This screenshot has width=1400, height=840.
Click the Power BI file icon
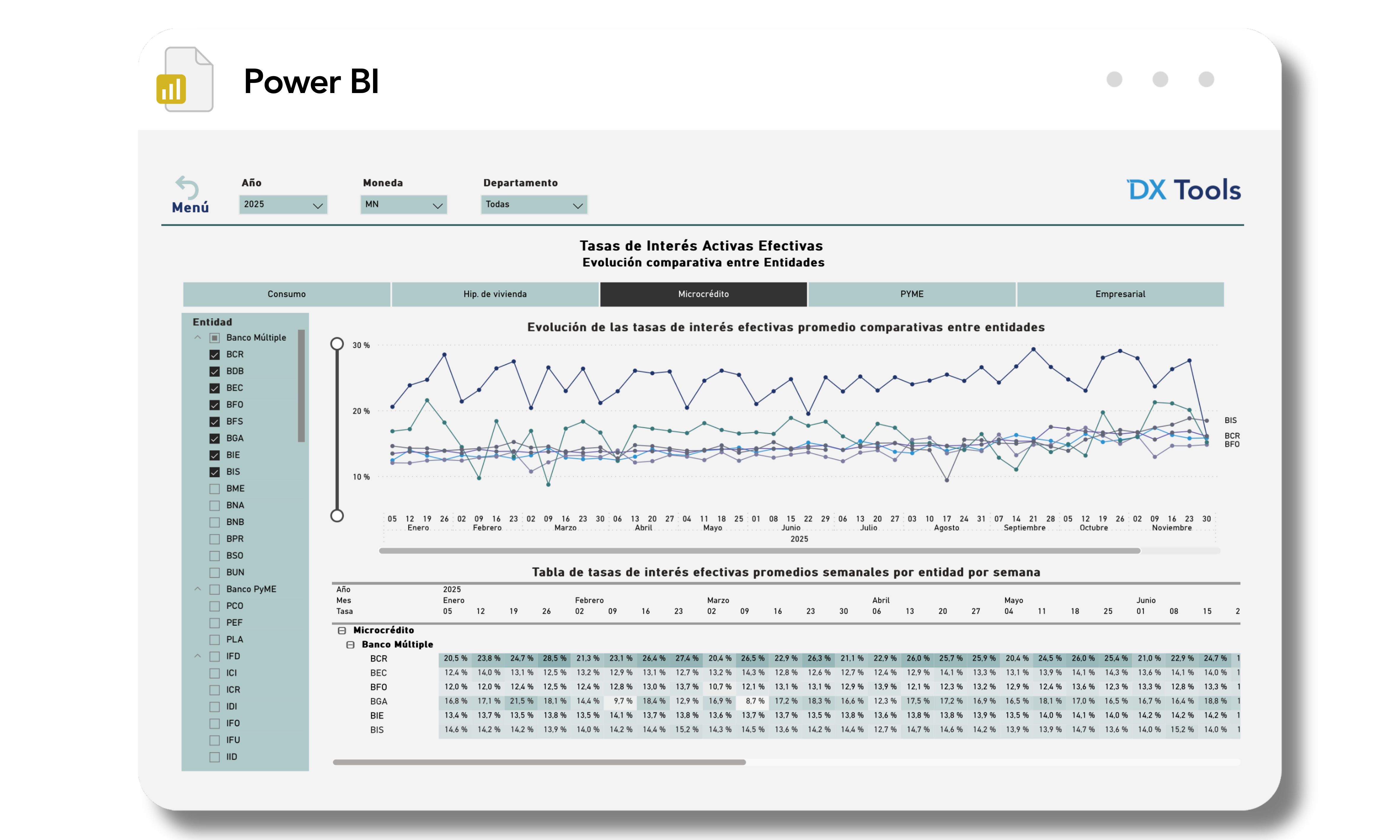point(185,80)
